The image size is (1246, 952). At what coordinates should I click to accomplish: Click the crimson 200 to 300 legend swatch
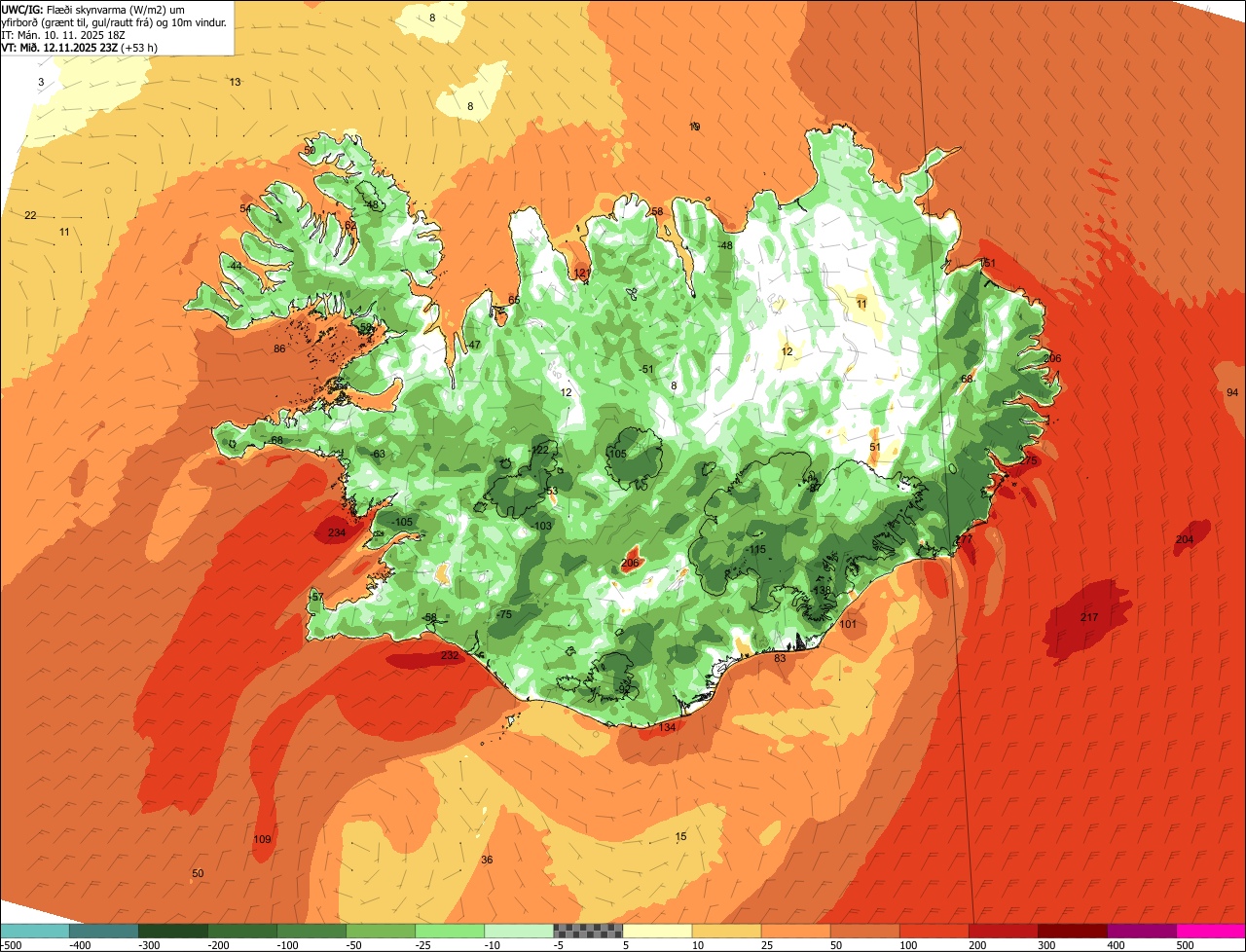pyautogui.click(x=1004, y=931)
